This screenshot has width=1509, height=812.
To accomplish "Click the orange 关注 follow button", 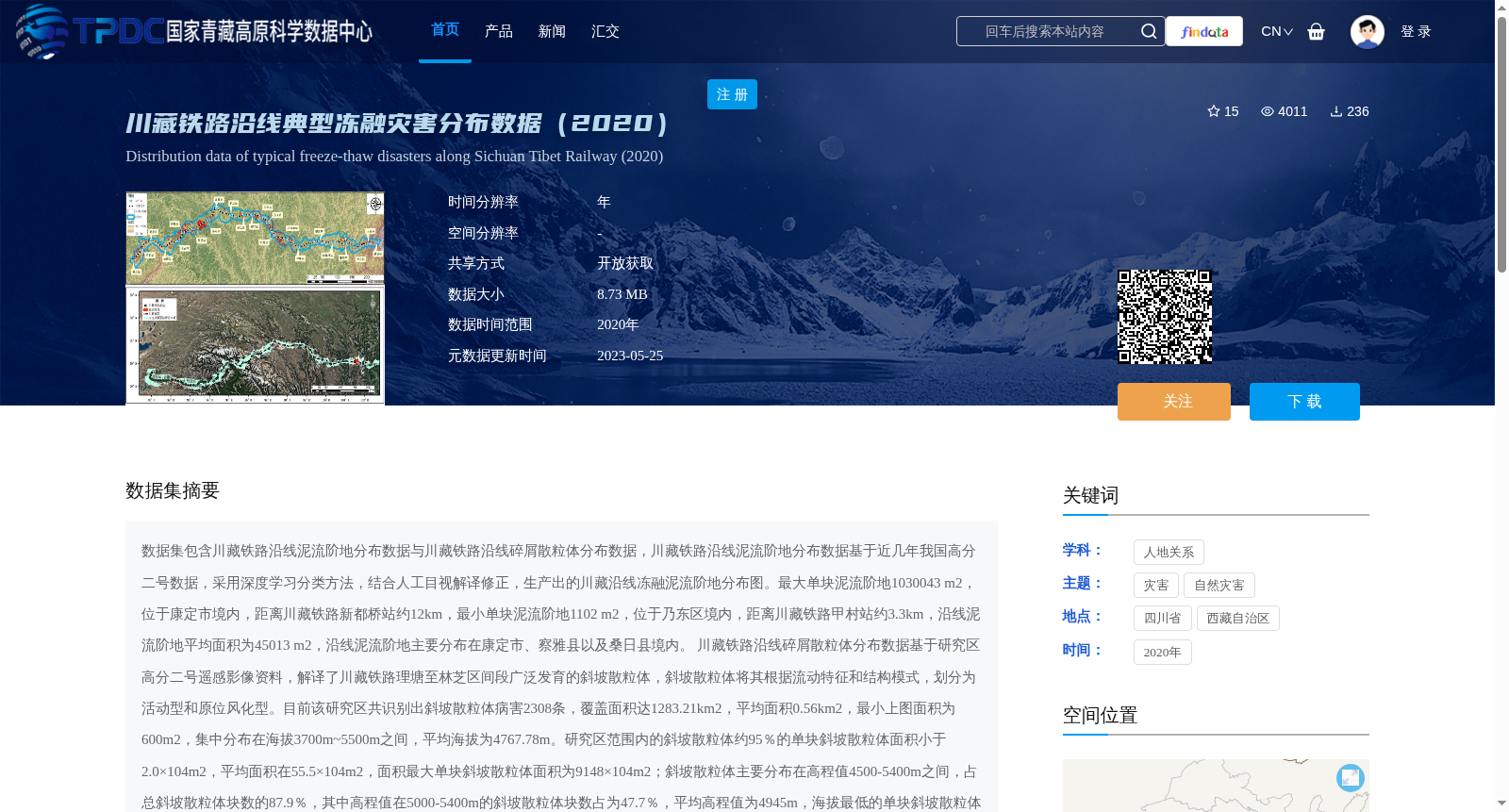I will click(x=1174, y=402).
